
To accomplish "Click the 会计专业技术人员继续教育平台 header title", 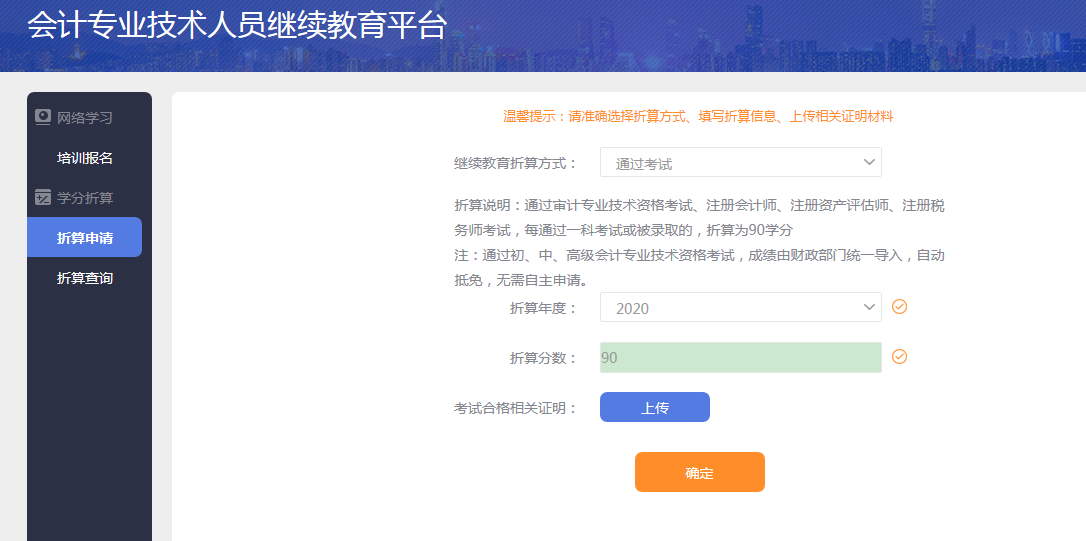I will pos(236,26).
